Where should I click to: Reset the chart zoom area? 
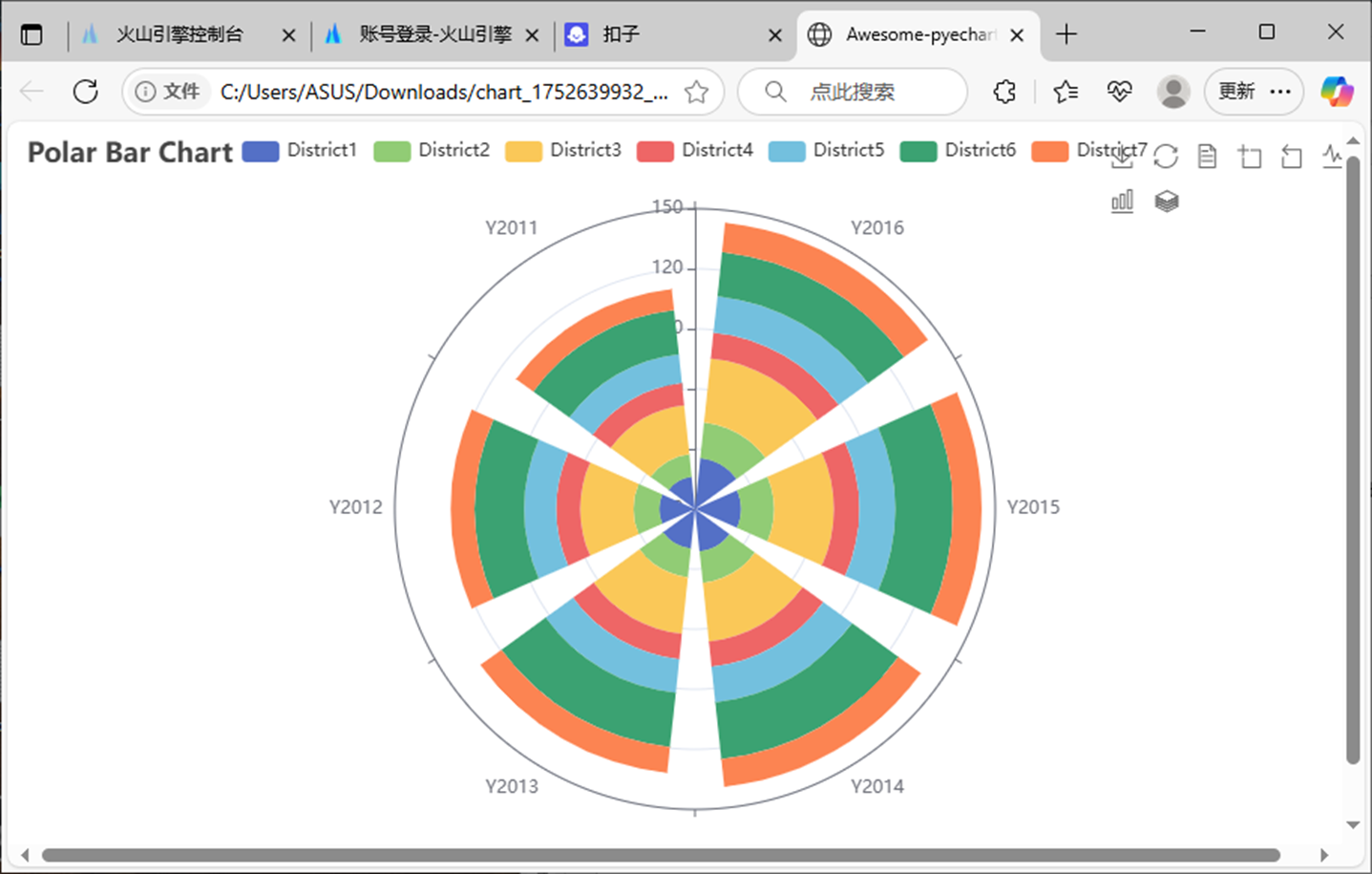1291,157
